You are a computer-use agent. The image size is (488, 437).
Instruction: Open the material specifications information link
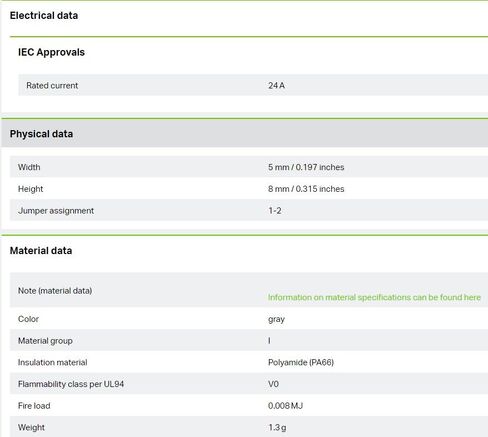click(374, 297)
